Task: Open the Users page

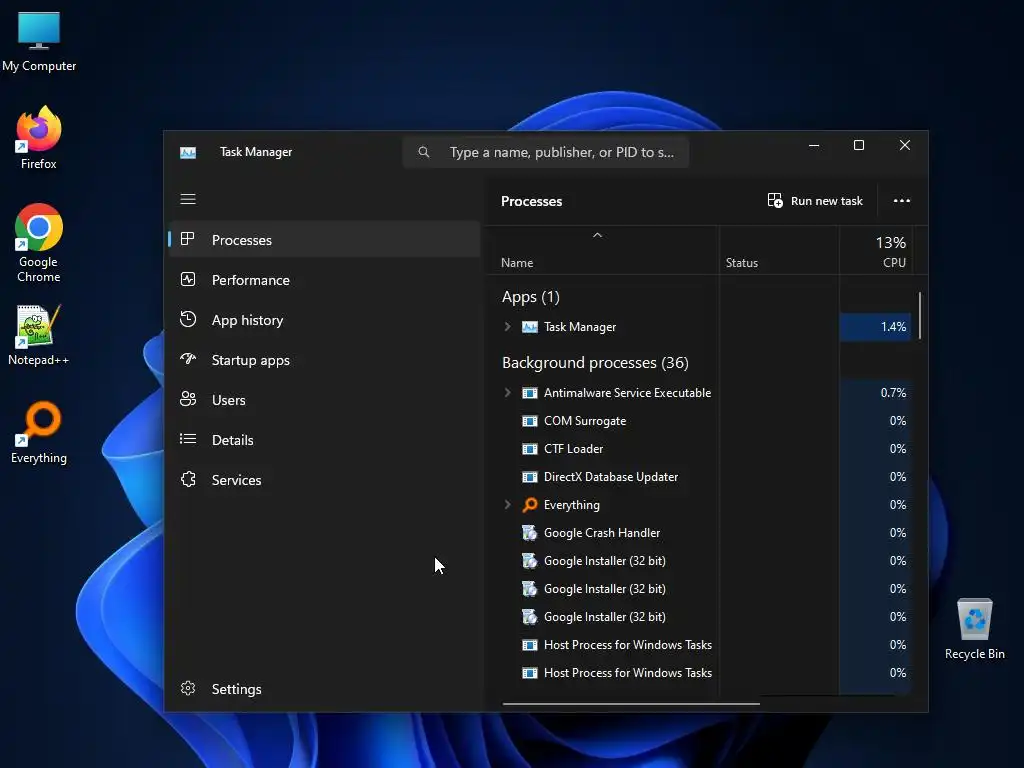Action: pyautogui.click(x=325, y=400)
